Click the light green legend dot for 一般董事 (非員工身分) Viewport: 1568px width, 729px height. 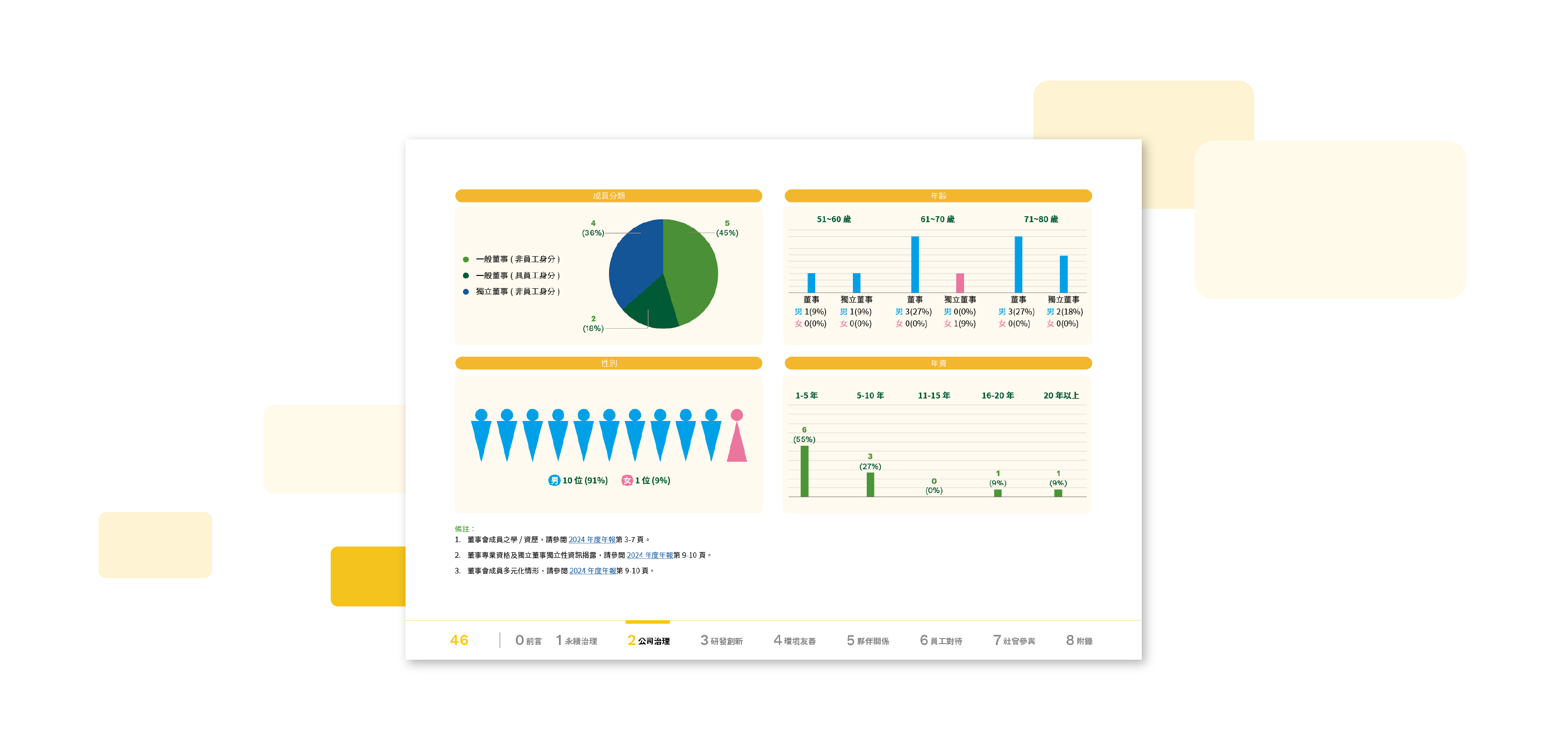click(466, 259)
